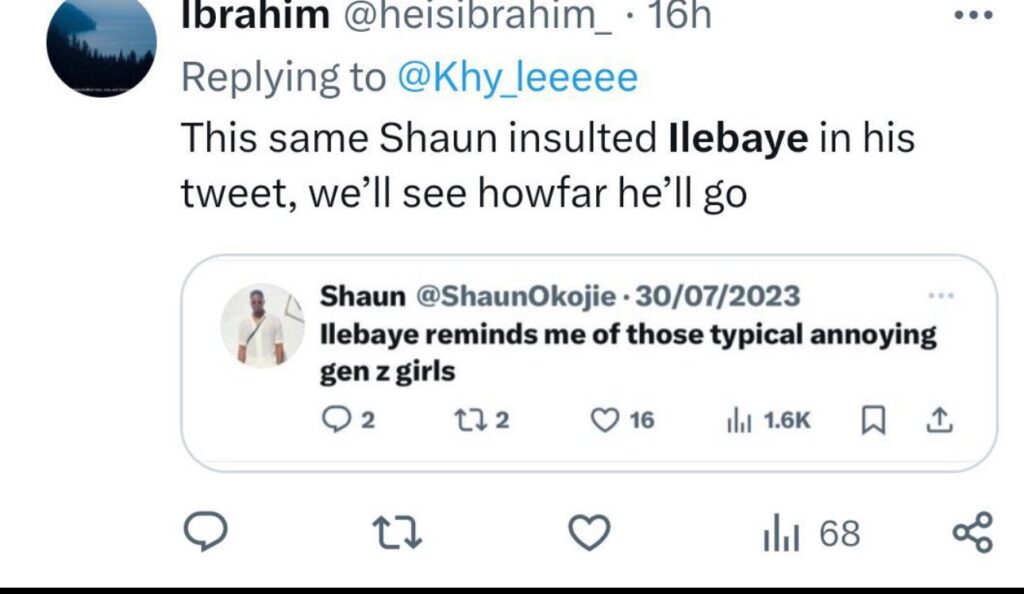Screen dimensions: 1024x594
Task: Share Shaun's quoted tweet via the upload icon
Action: [x=940, y=420]
